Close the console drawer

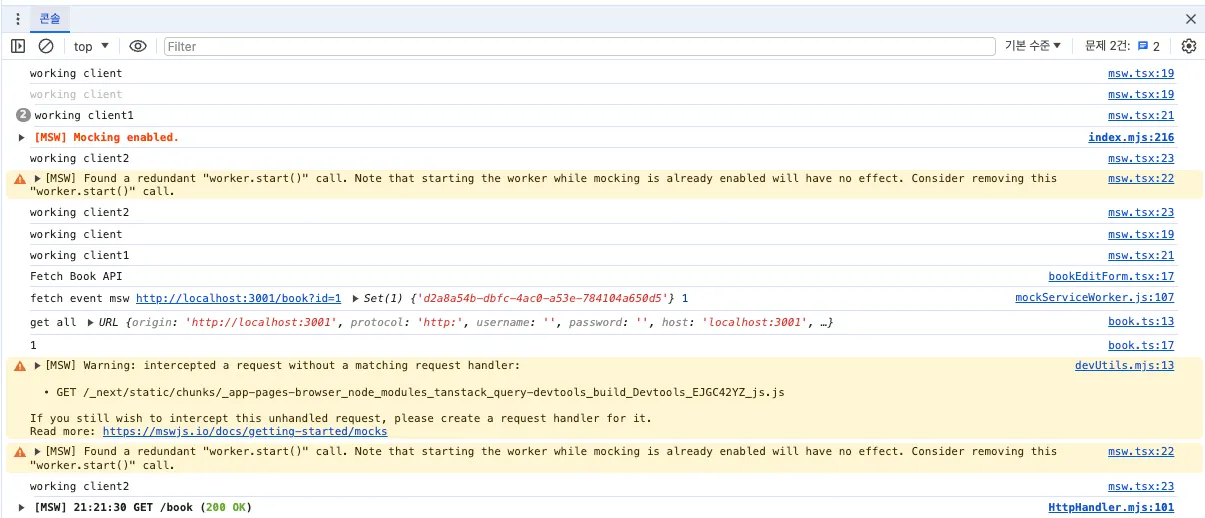pyautogui.click(x=1190, y=19)
